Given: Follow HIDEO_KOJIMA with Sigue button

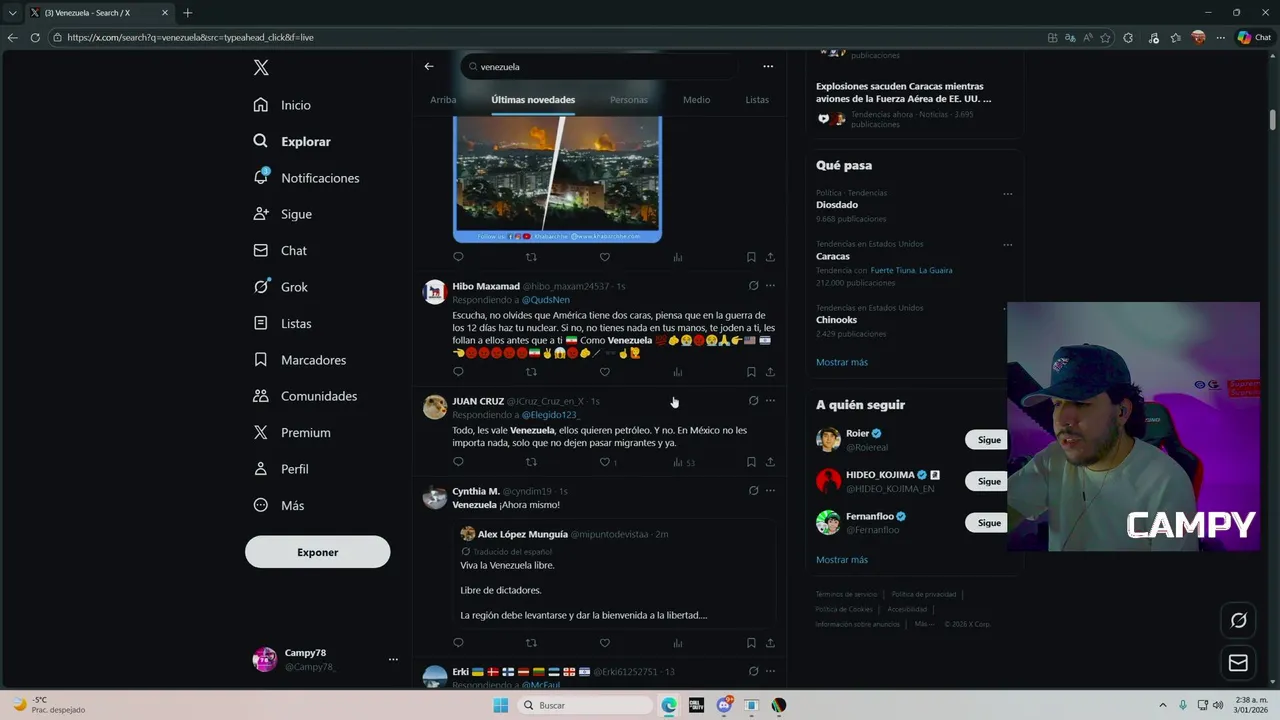Looking at the screenshot, I should (989, 481).
